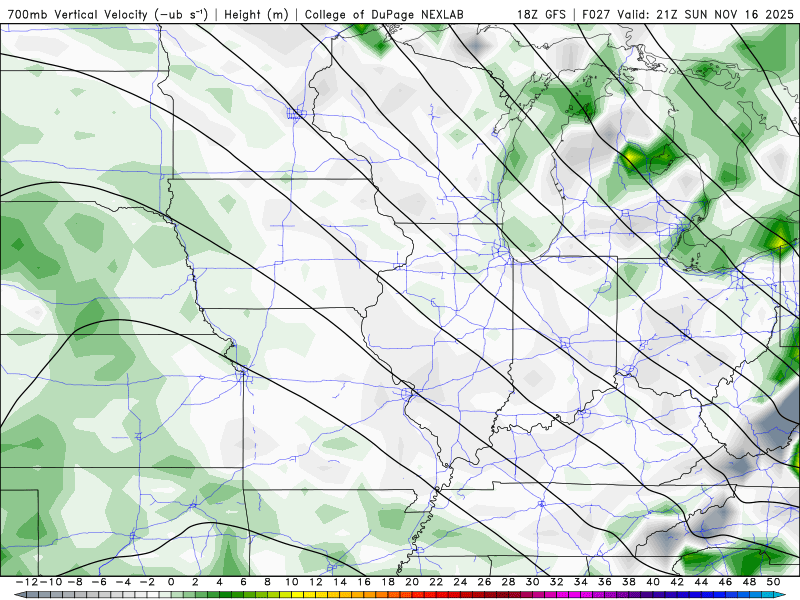800x600 pixels.
Task: Click 'Valid: 21Z SUN NOV 16 2025' text
Action: click(x=706, y=14)
